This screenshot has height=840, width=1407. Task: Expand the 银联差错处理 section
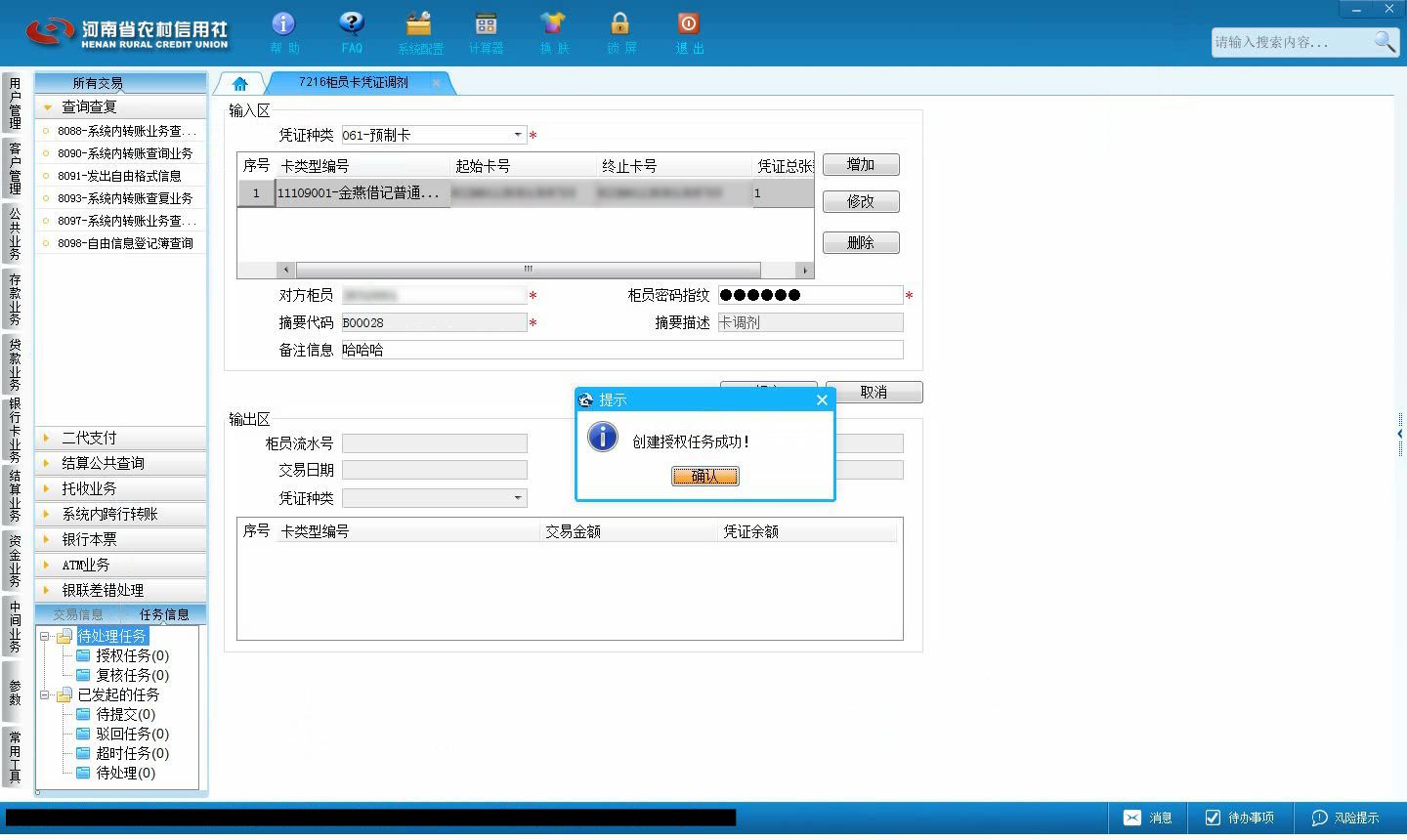121,590
